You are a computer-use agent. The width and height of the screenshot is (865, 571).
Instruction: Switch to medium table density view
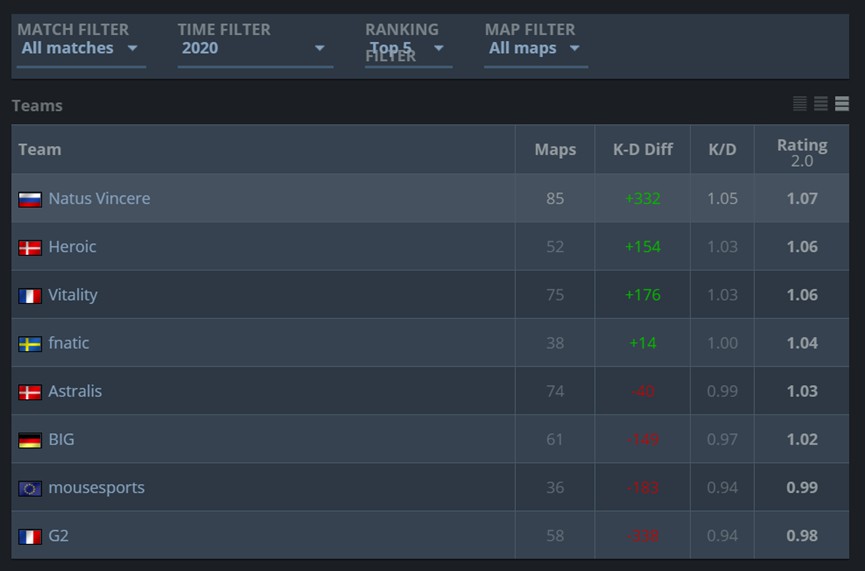[x=821, y=104]
